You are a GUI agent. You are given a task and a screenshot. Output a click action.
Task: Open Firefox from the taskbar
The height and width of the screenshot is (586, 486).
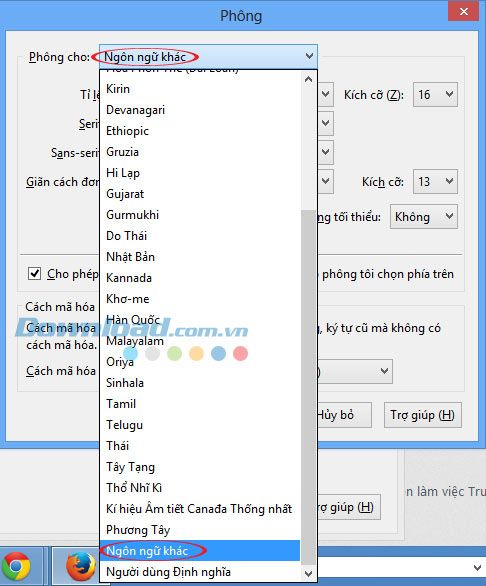81,566
